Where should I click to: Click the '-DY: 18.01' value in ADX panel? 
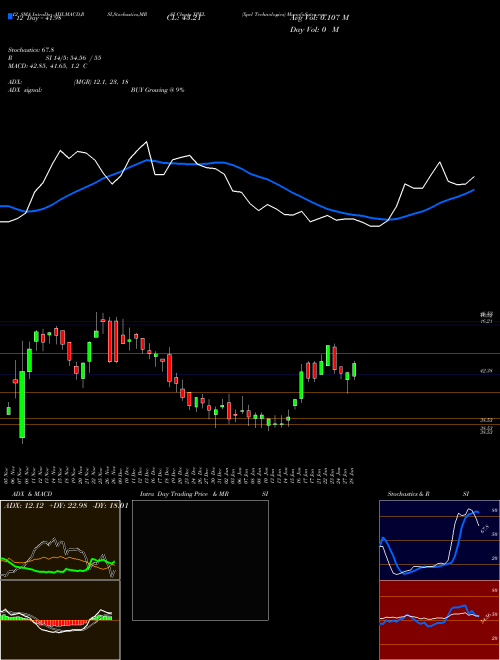pos(109,506)
